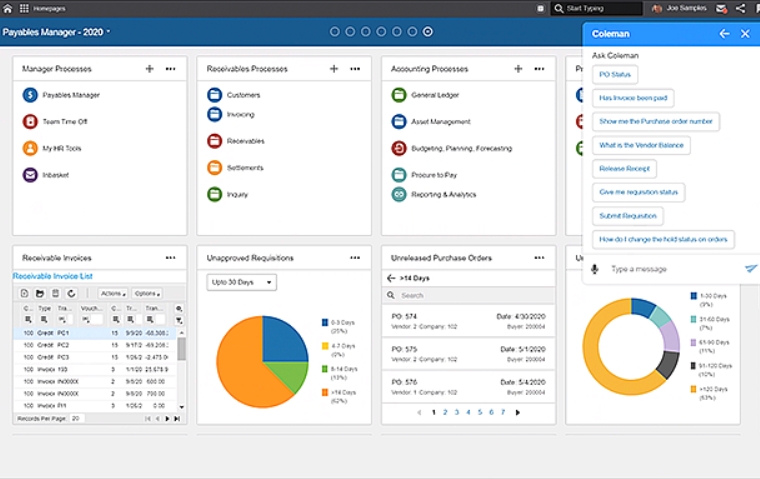Open the Team Time Off icon
This screenshot has height=479, width=760.
[30, 121]
